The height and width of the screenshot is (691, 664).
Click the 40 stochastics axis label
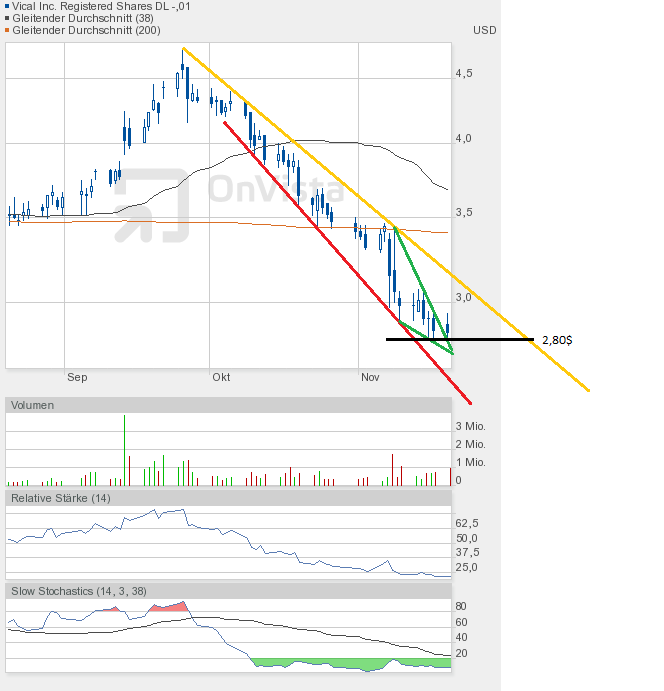click(461, 637)
